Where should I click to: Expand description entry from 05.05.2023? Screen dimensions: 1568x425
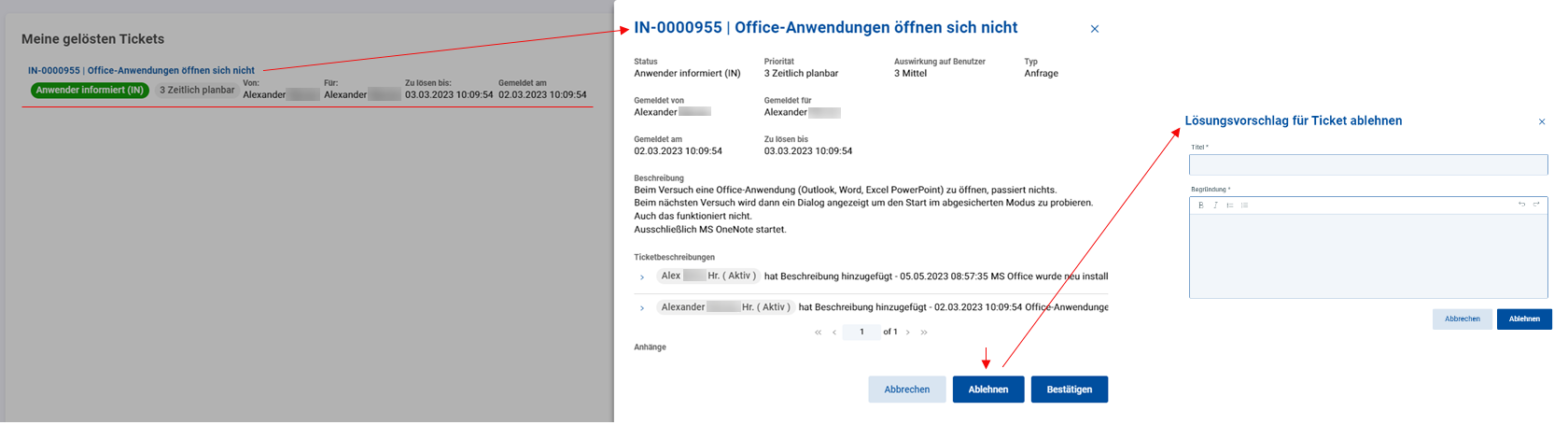click(642, 277)
